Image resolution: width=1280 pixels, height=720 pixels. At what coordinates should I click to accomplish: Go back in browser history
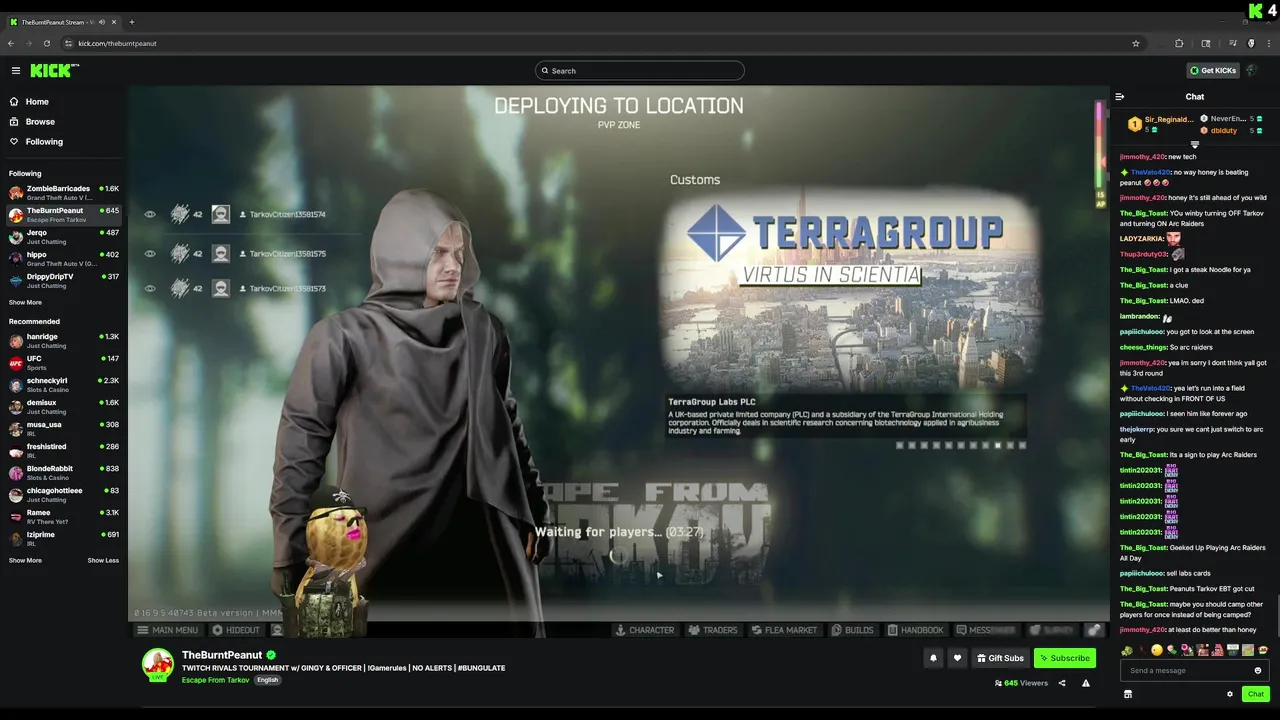coord(11,43)
